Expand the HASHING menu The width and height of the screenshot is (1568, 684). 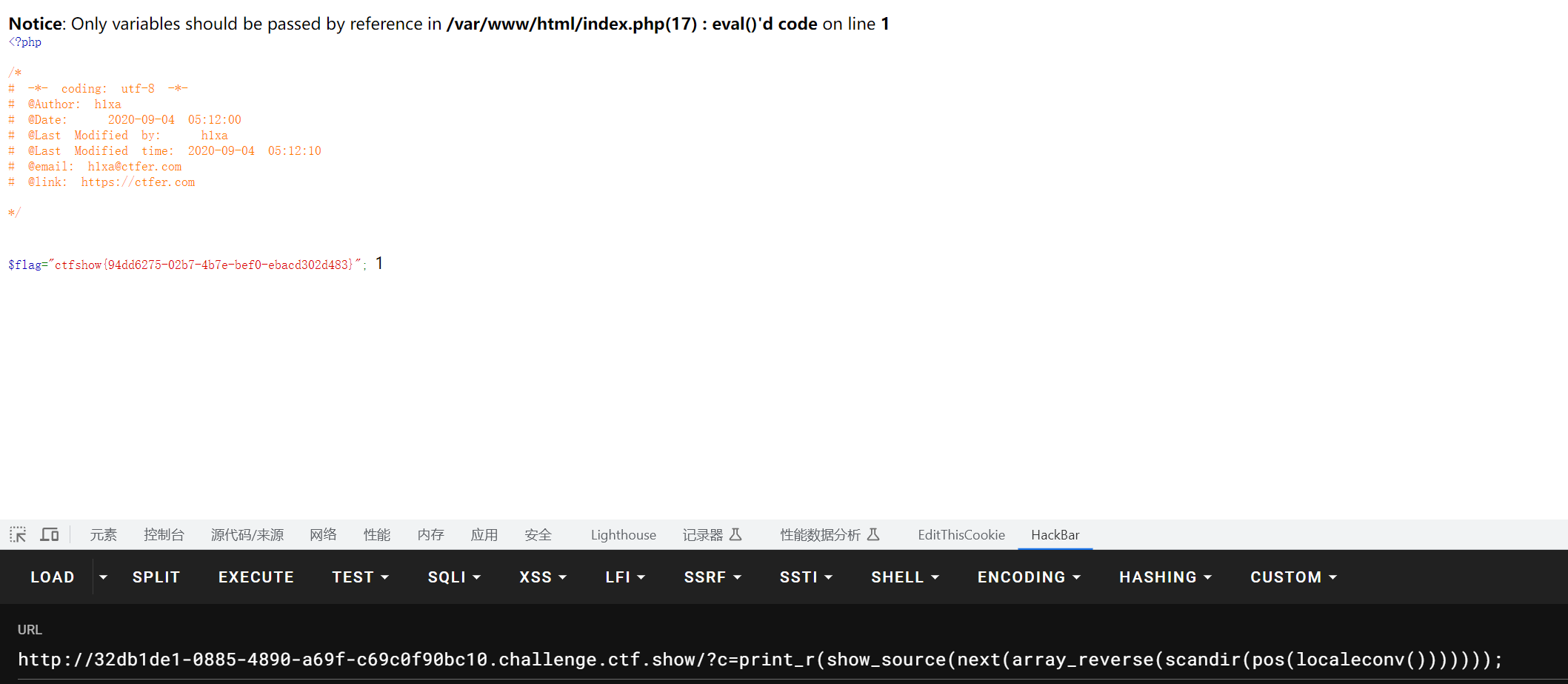pos(1165,577)
